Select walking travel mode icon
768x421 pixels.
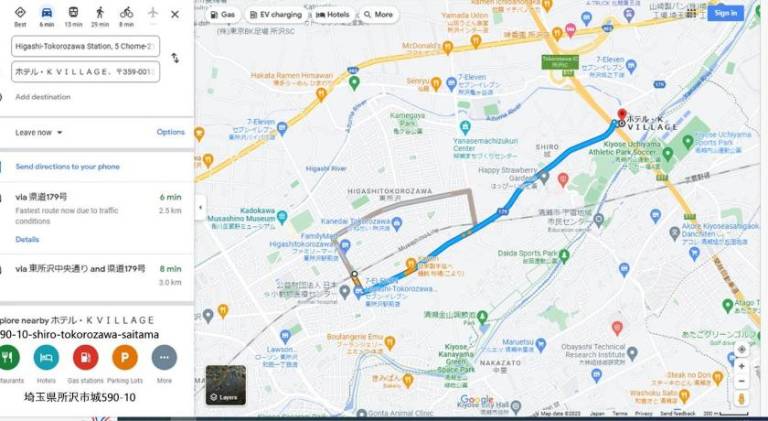coord(100,12)
